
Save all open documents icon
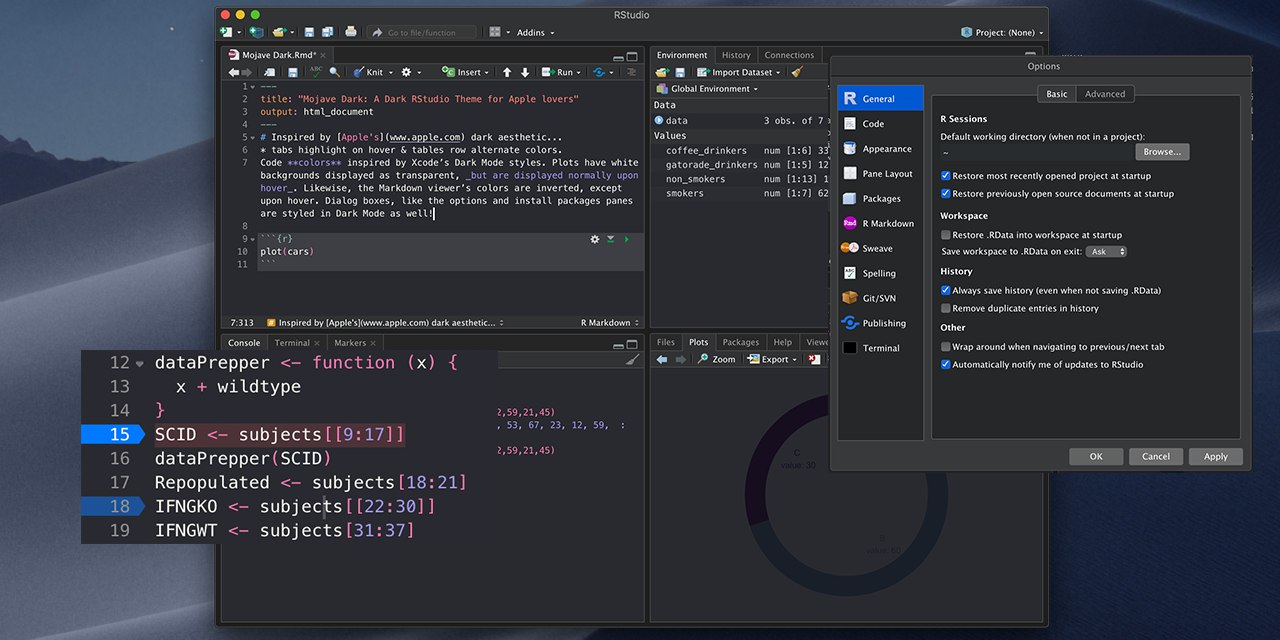[x=327, y=32]
